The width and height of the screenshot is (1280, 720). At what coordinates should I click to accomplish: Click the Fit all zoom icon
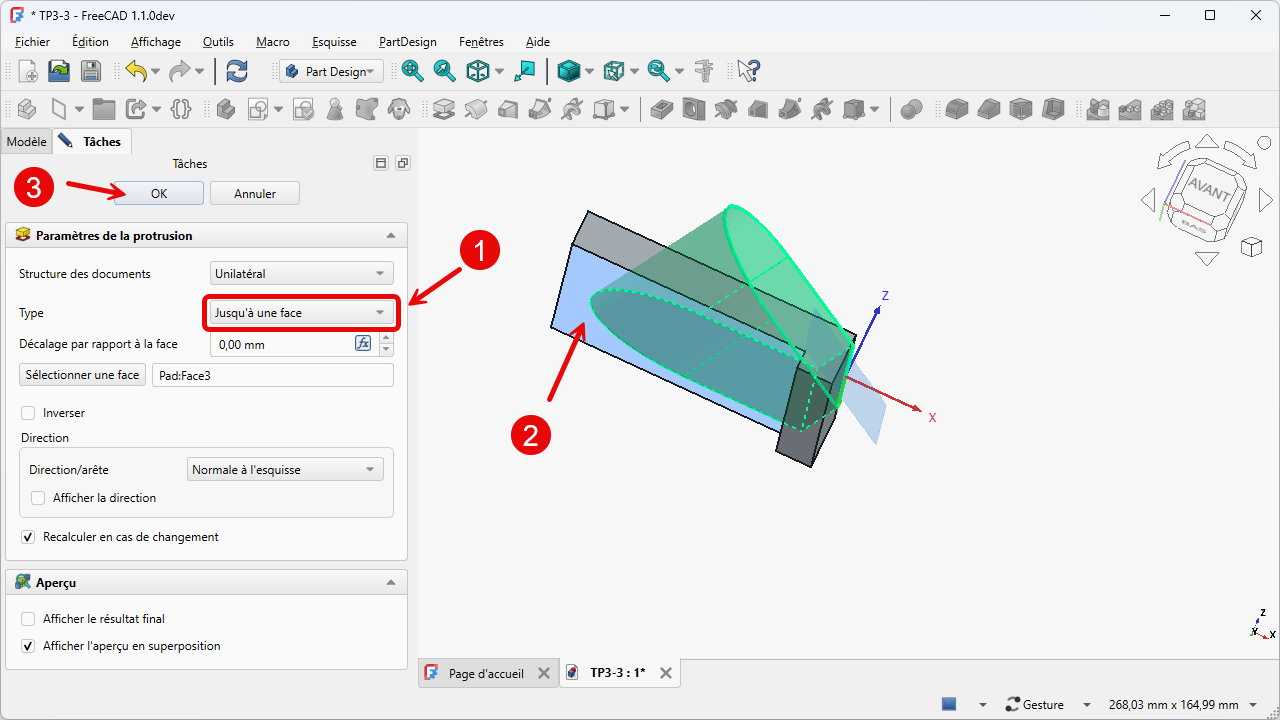tap(412, 71)
